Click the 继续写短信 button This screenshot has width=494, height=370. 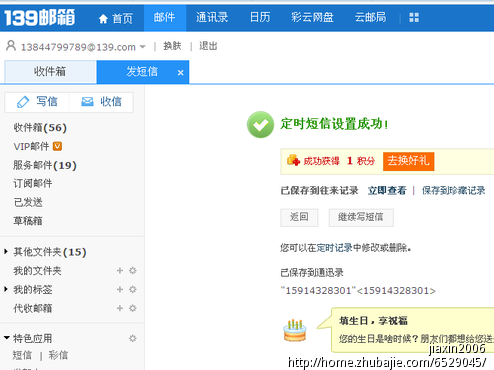pos(361,218)
